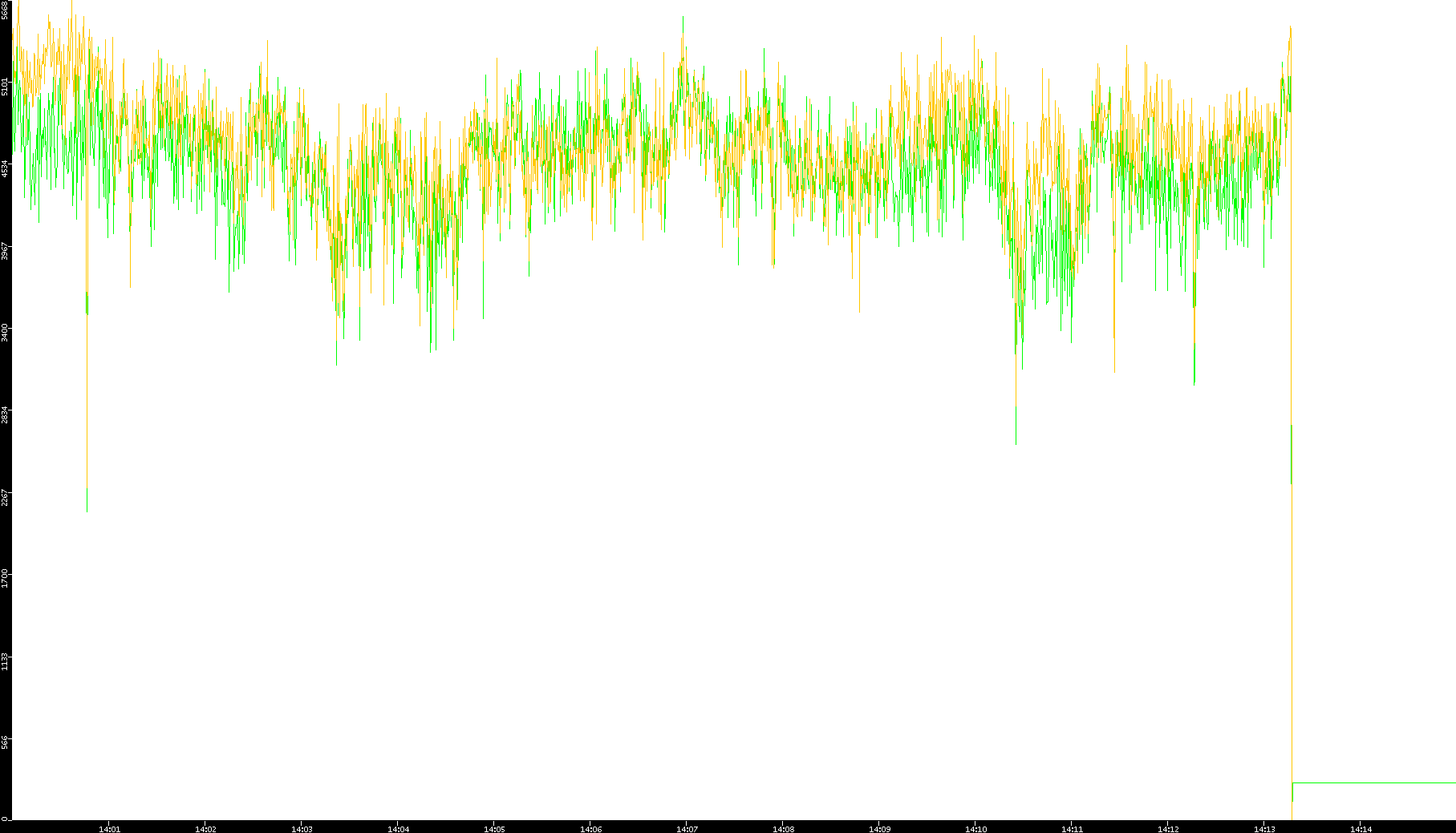1456x833 pixels.
Task: Select the 14:12 time axis label
Action: click(1168, 829)
